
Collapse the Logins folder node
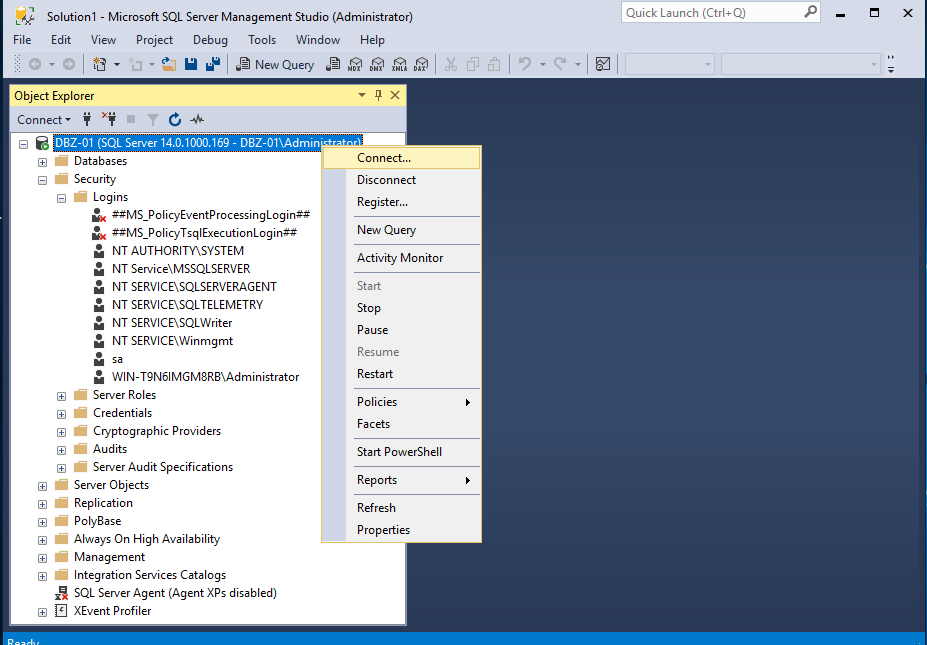point(61,198)
